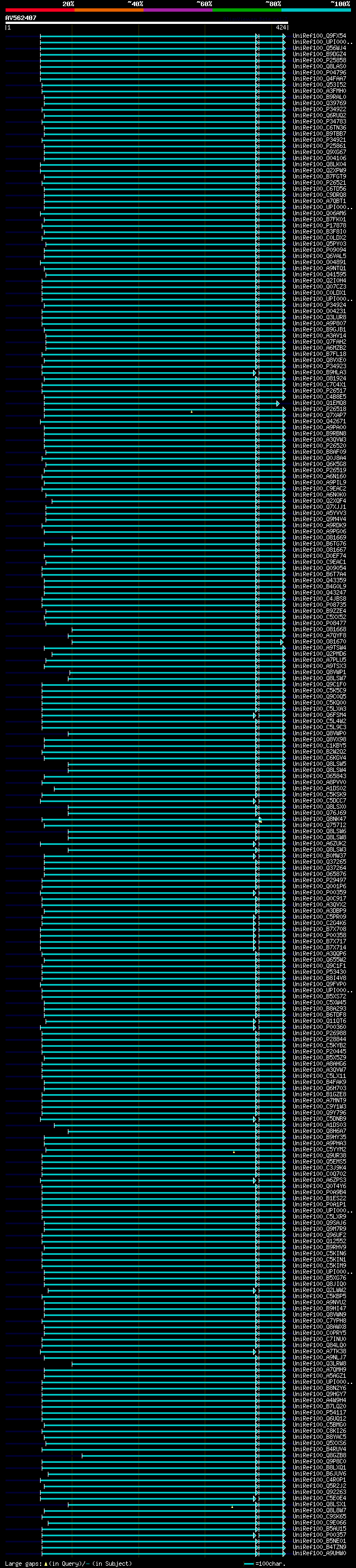This screenshot has width=356, height=1568.
Task: Open hit UniRef100_Q9M4V4
Action: coord(319,519)
